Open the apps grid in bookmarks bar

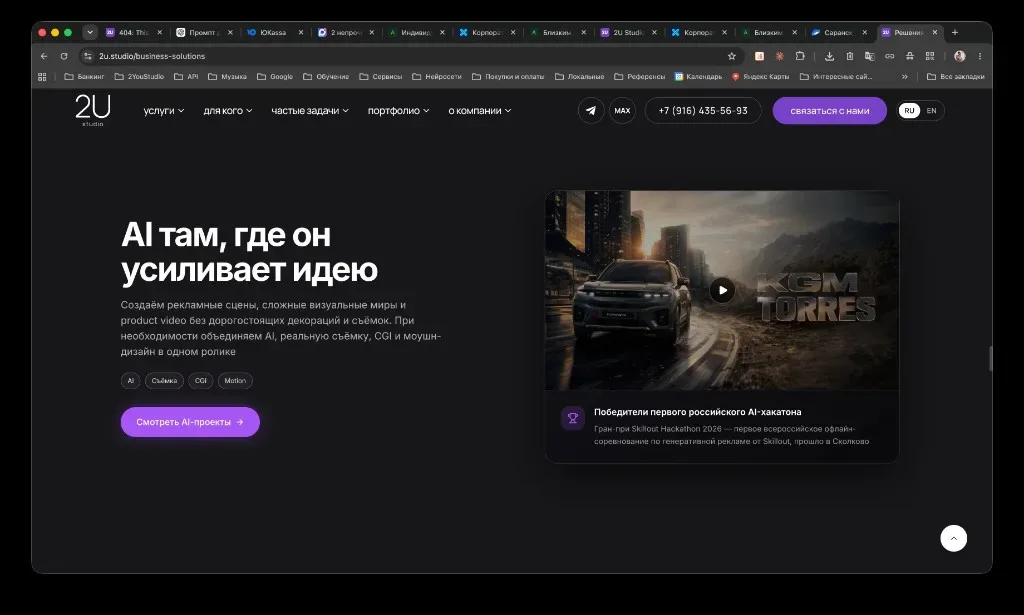pos(42,76)
